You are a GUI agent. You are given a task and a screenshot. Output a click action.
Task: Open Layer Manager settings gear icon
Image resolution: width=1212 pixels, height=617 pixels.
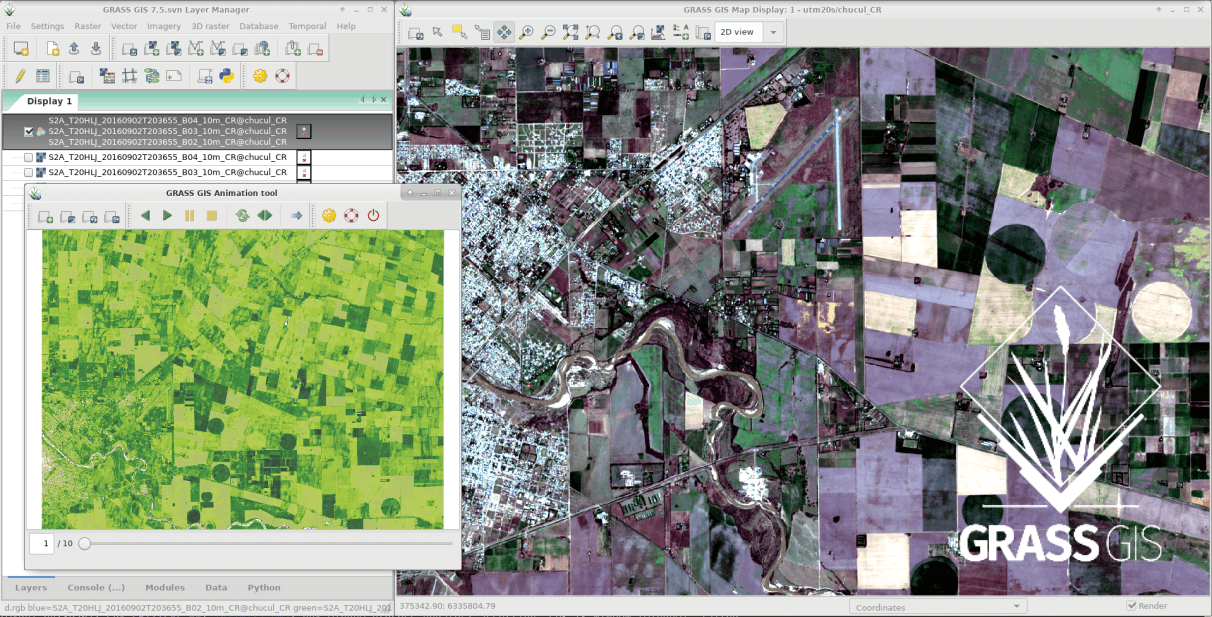(260, 75)
